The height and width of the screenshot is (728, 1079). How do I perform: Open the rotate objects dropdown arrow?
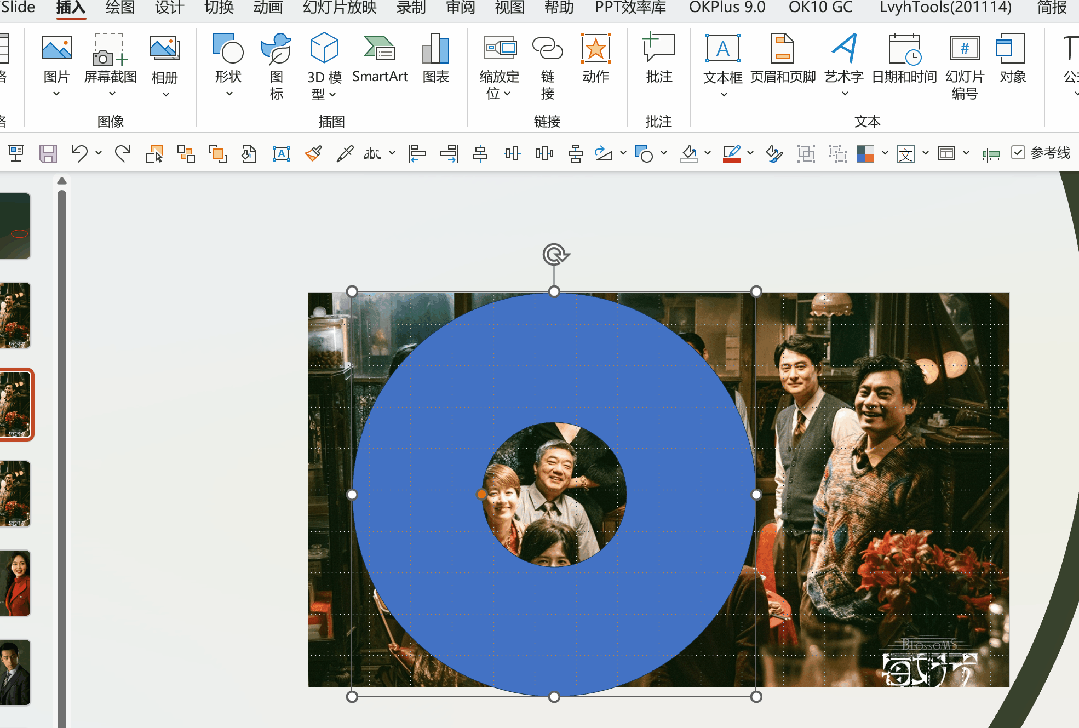[x=623, y=153]
